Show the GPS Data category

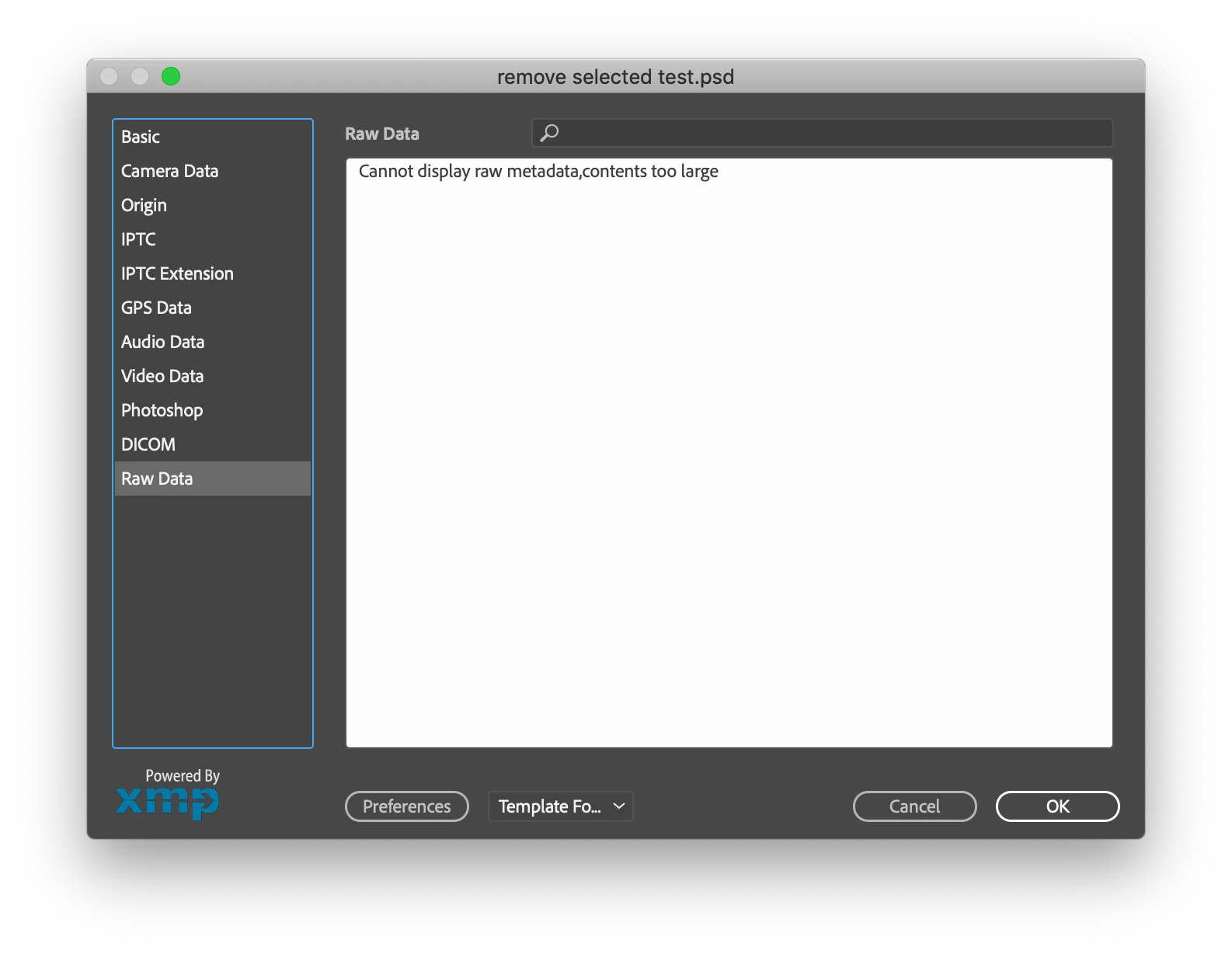coord(212,308)
